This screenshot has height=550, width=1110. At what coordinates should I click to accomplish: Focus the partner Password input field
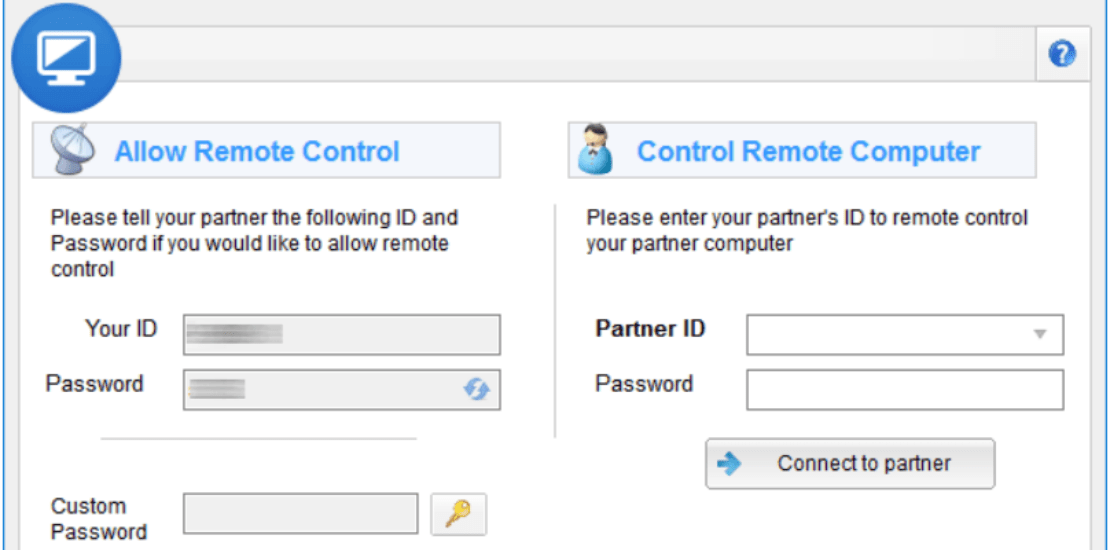click(x=905, y=389)
